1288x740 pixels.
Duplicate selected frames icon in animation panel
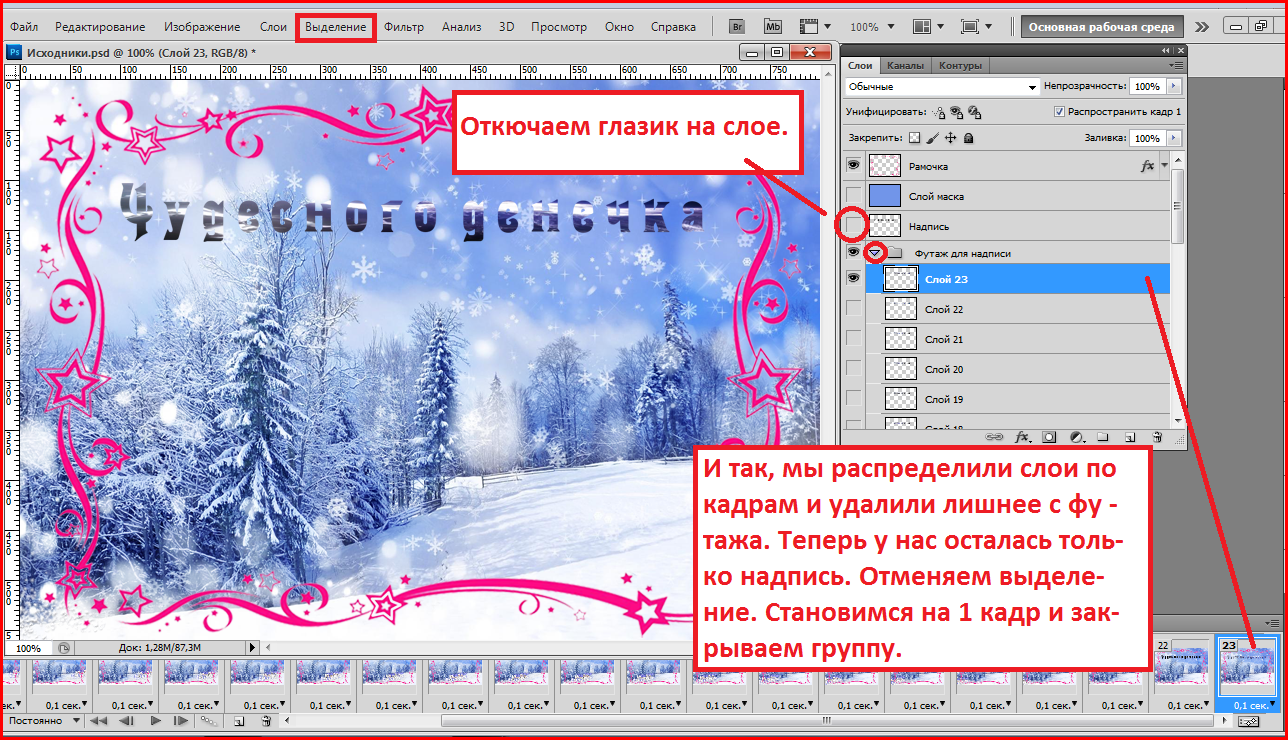click(x=239, y=720)
